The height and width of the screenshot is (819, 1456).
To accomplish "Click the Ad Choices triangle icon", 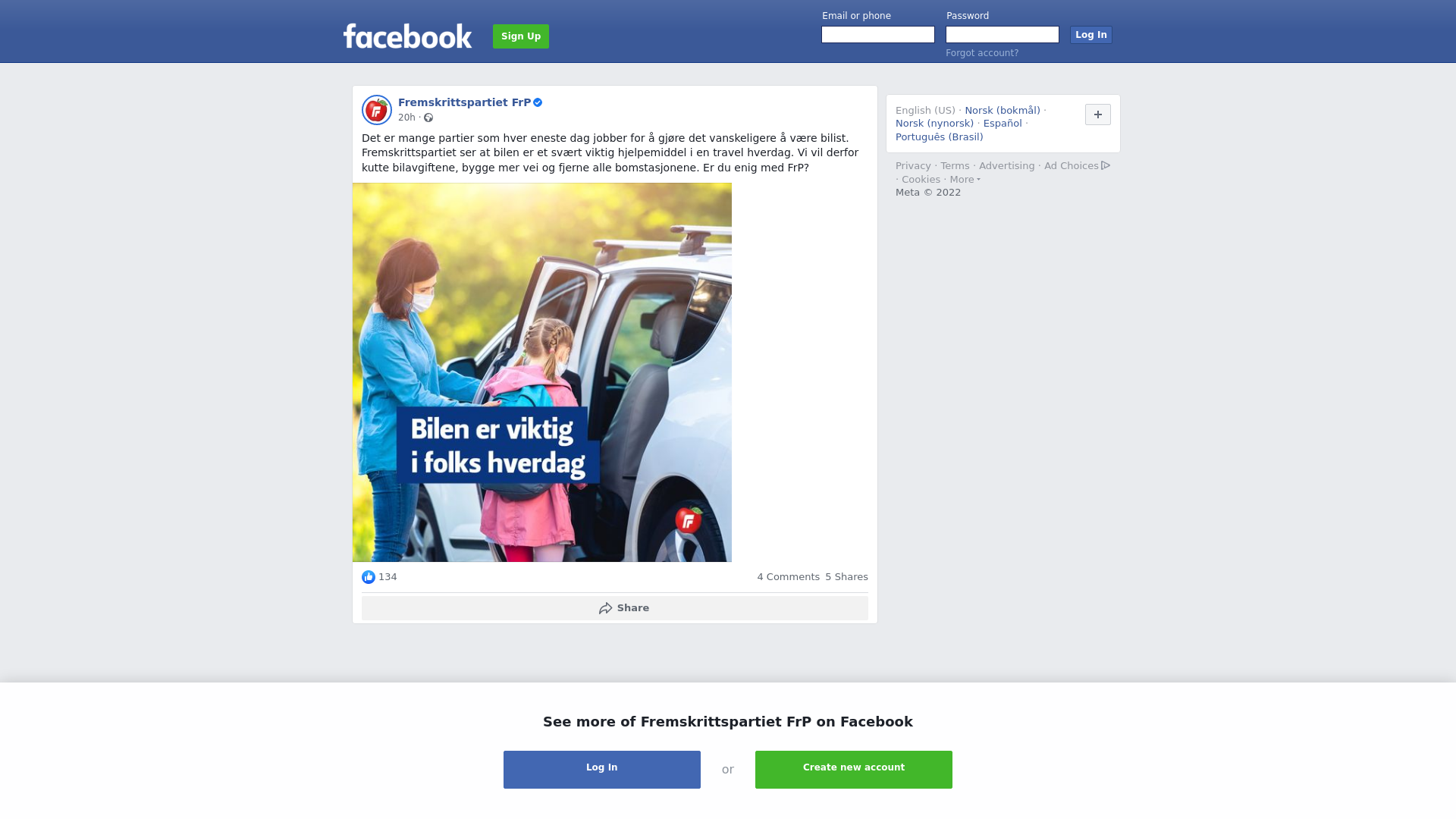I will [1106, 165].
